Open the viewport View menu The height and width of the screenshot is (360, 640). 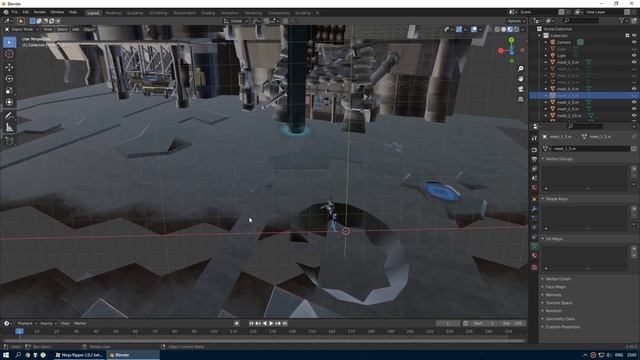48,29
